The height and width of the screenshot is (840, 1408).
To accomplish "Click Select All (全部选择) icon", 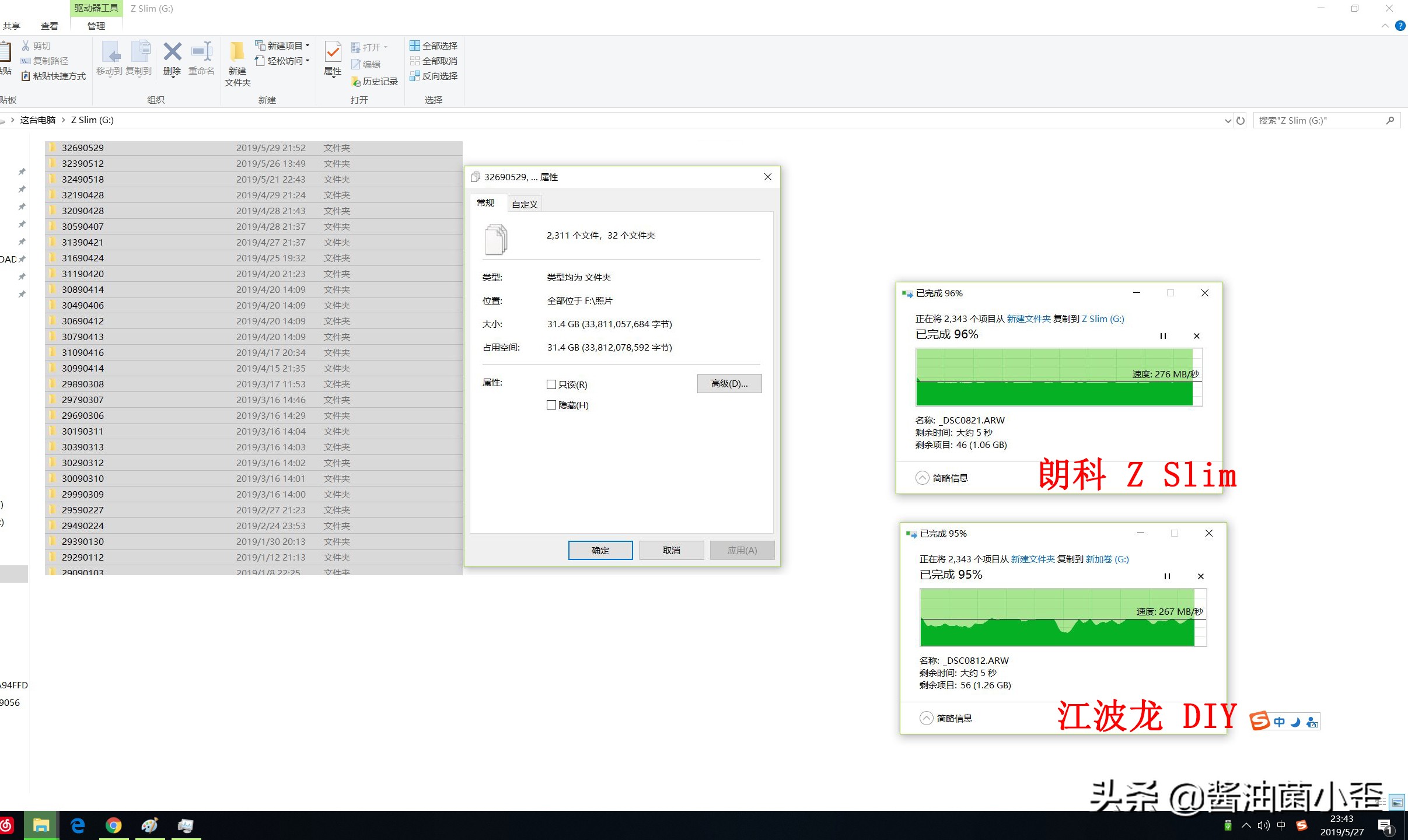I will coord(415,45).
